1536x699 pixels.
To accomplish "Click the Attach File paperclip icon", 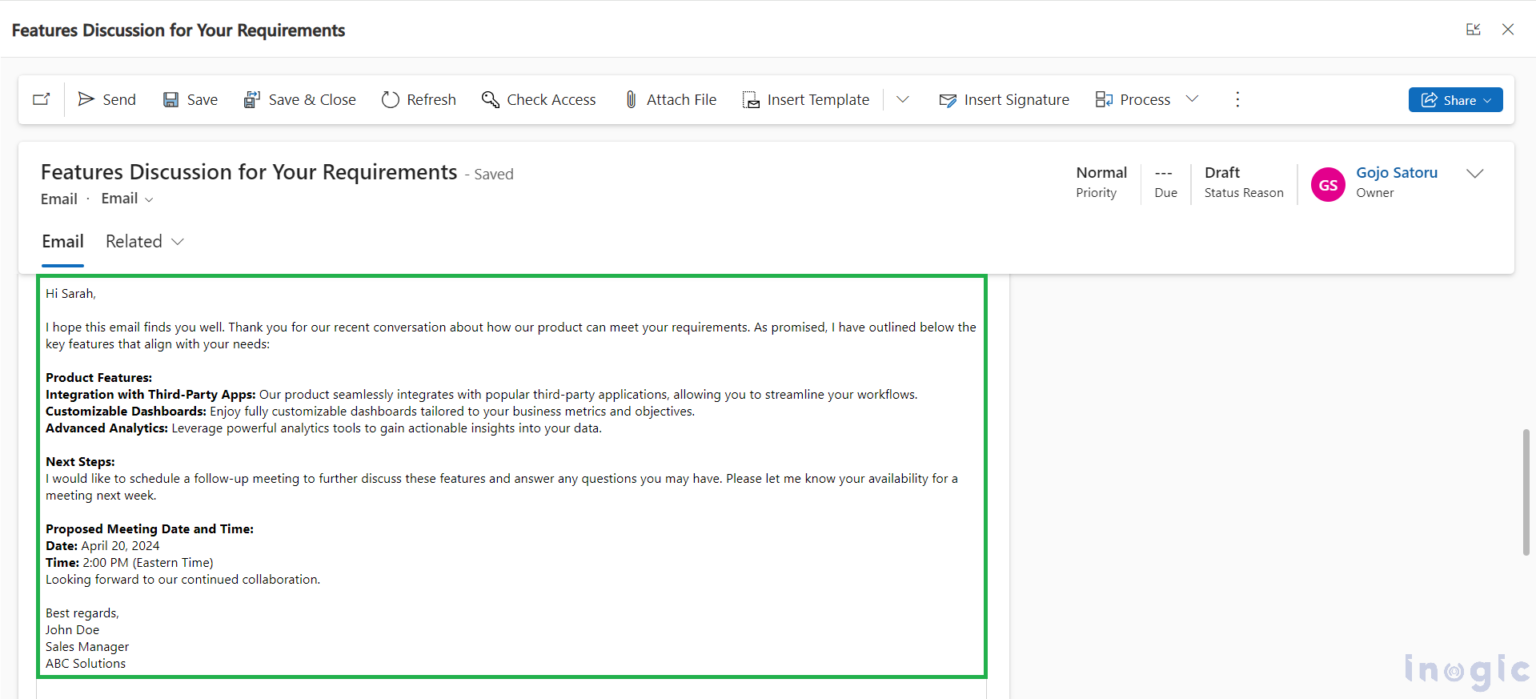I will coord(631,99).
